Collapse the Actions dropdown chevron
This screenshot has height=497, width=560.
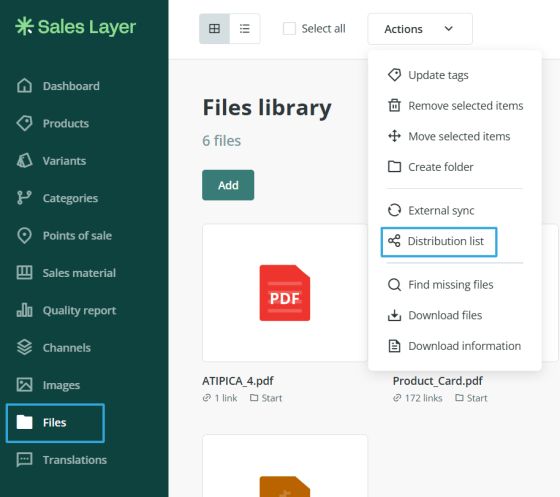click(x=449, y=29)
